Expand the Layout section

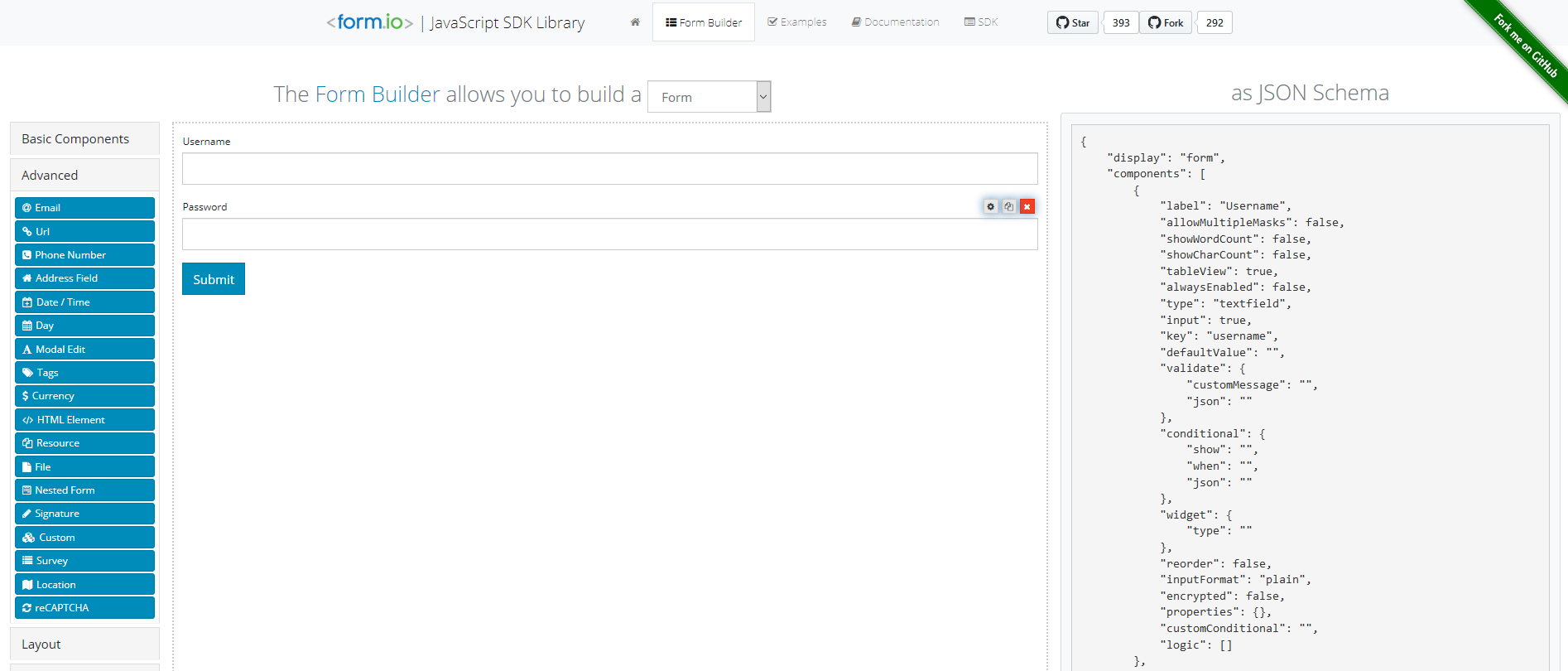(x=84, y=644)
